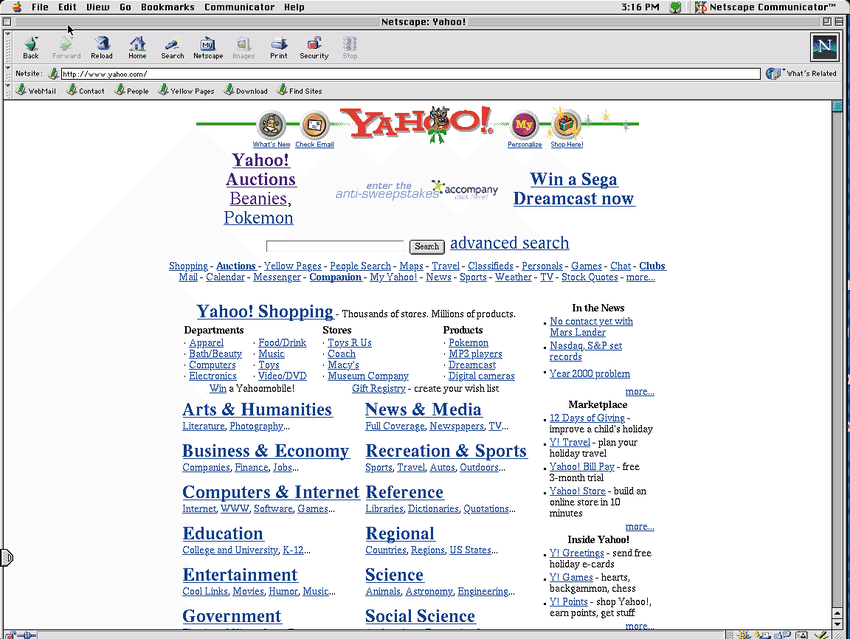
Task: Open Netscape Communicator application menu
Action: tap(765, 7)
